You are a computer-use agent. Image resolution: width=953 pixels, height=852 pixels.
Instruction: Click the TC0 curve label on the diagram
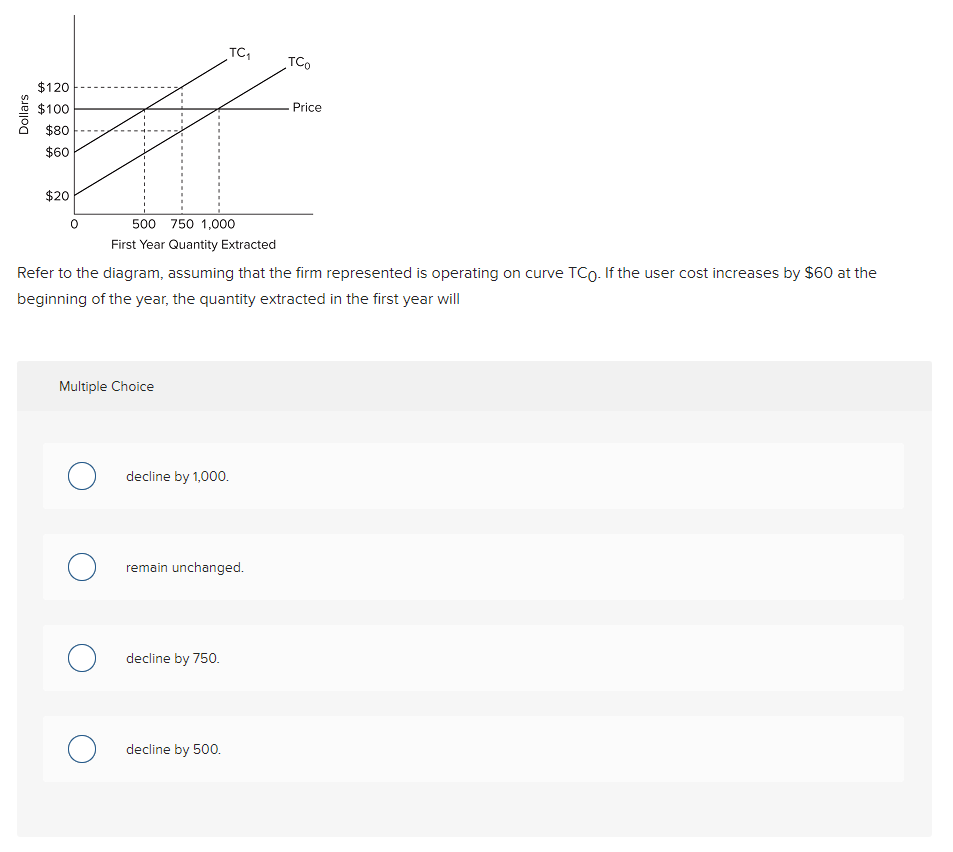coord(296,61)
